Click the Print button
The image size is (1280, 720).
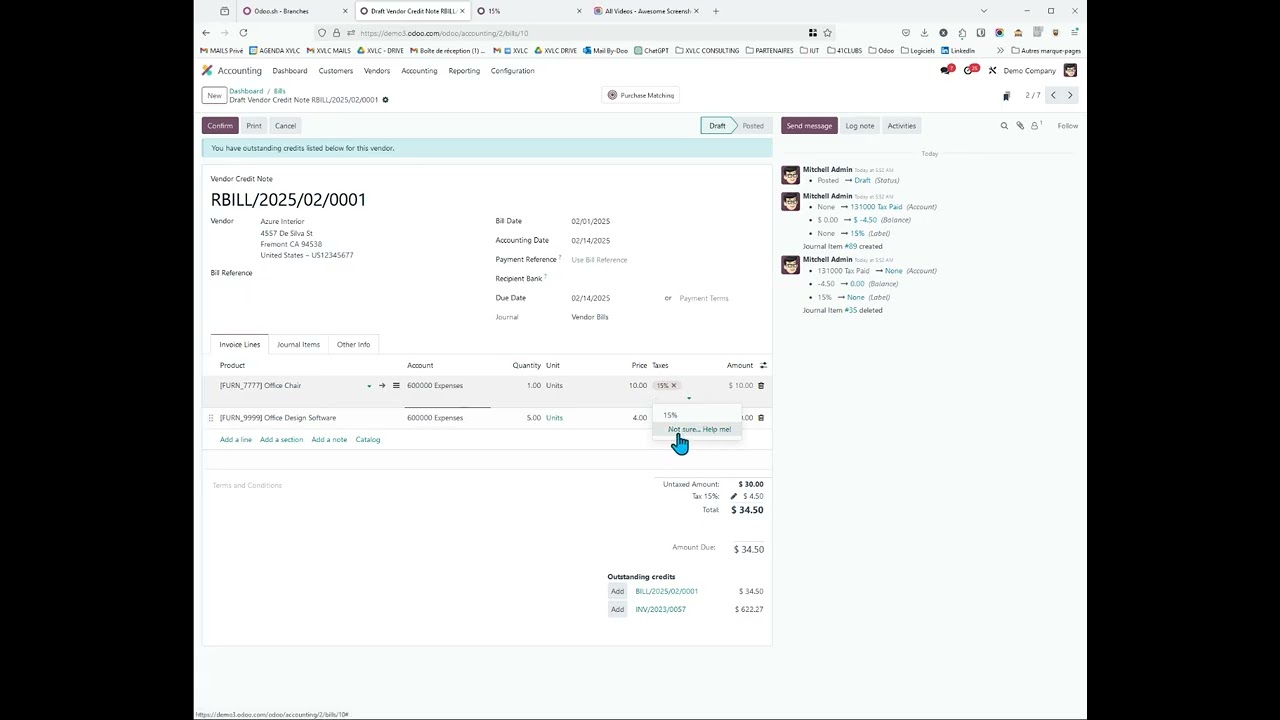[254, 126]
